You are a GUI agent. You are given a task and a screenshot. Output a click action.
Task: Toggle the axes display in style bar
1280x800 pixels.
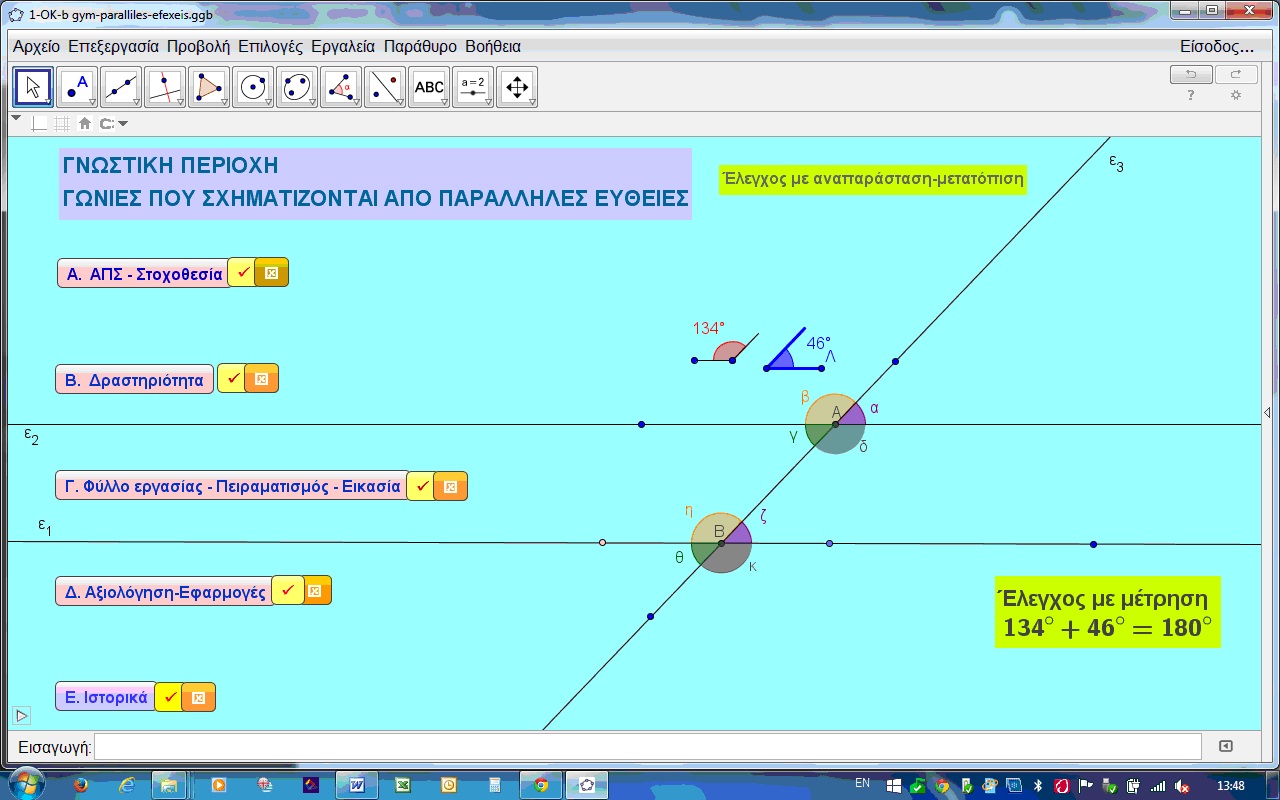[40, 124]
